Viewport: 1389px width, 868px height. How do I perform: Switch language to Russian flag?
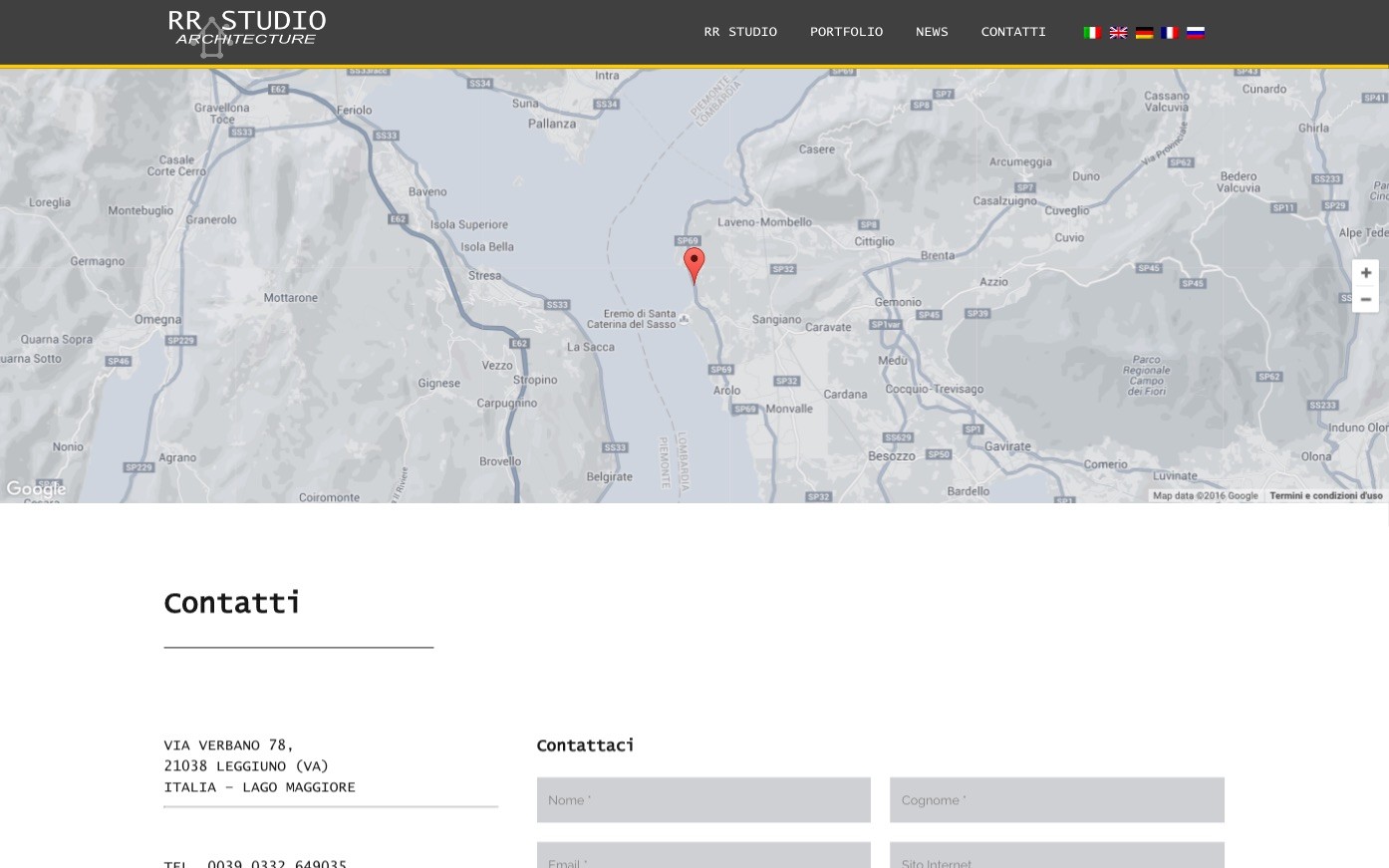coord(1196,32)
